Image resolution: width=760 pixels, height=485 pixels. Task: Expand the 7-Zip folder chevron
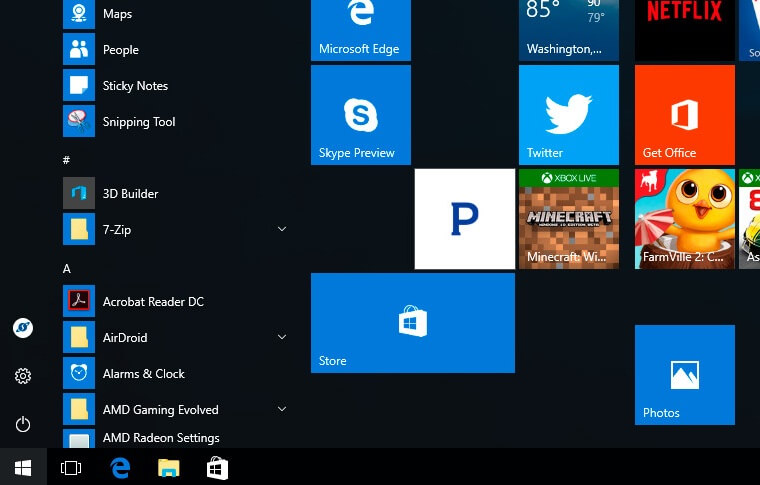coord(282,229)
